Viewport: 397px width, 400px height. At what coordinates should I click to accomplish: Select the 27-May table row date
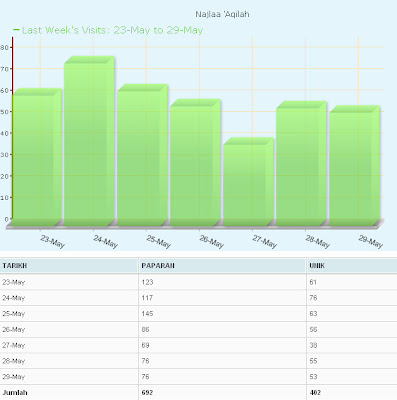[x=14, y=345]
